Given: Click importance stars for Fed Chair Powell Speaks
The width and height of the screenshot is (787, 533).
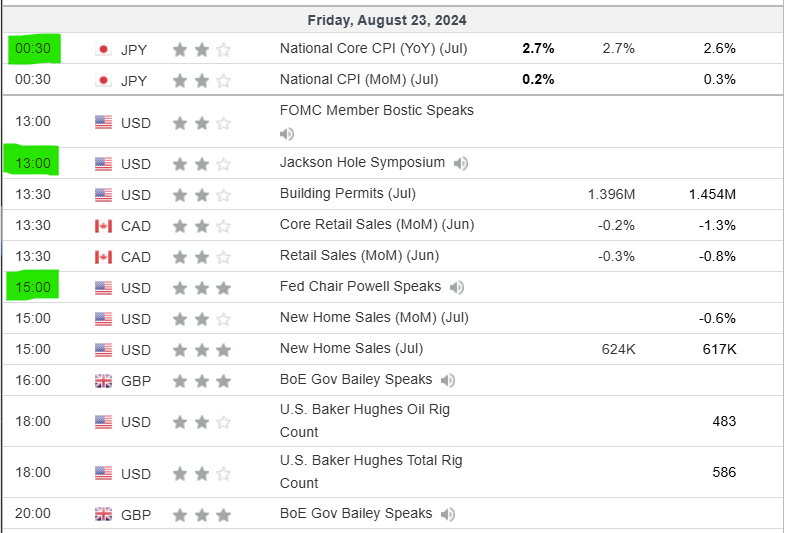Looking at the screenshot, I should tap(201, 289).
